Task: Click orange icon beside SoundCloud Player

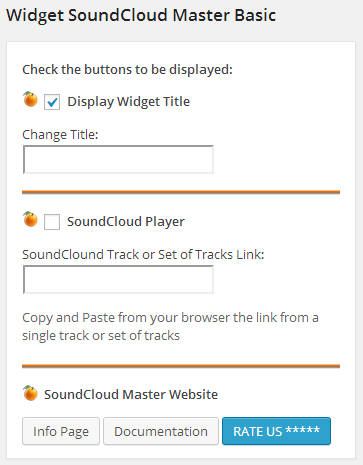Action: pos(30,219)
